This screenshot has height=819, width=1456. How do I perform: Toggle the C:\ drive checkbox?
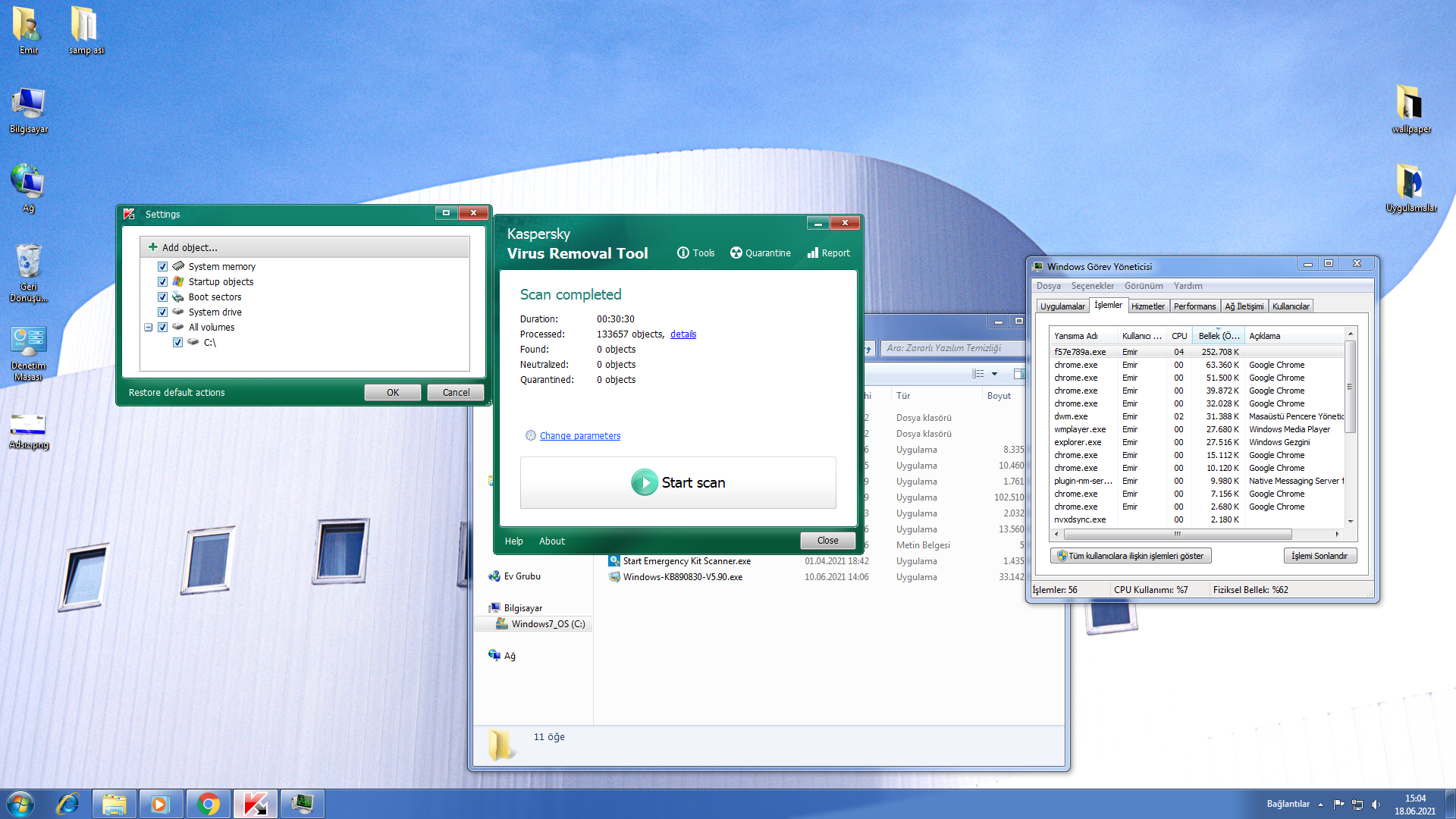177,343
